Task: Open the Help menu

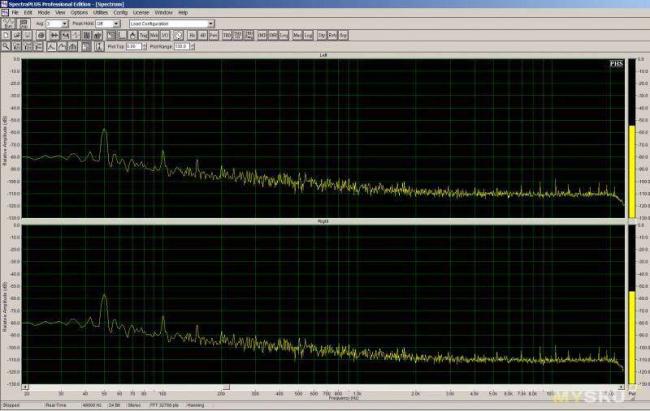Action: (x=183, y=12)
